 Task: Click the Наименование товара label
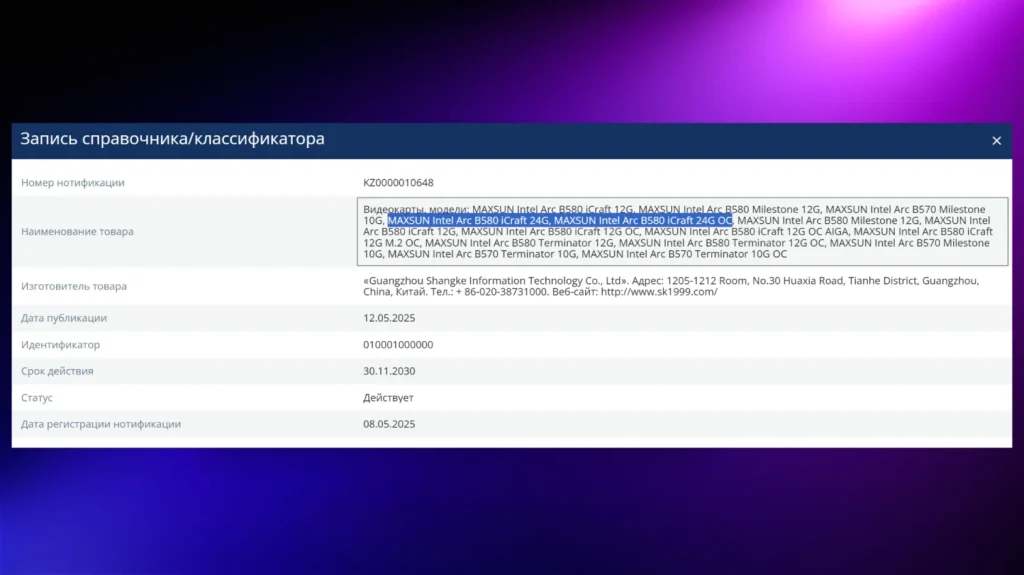click(77, 231)
